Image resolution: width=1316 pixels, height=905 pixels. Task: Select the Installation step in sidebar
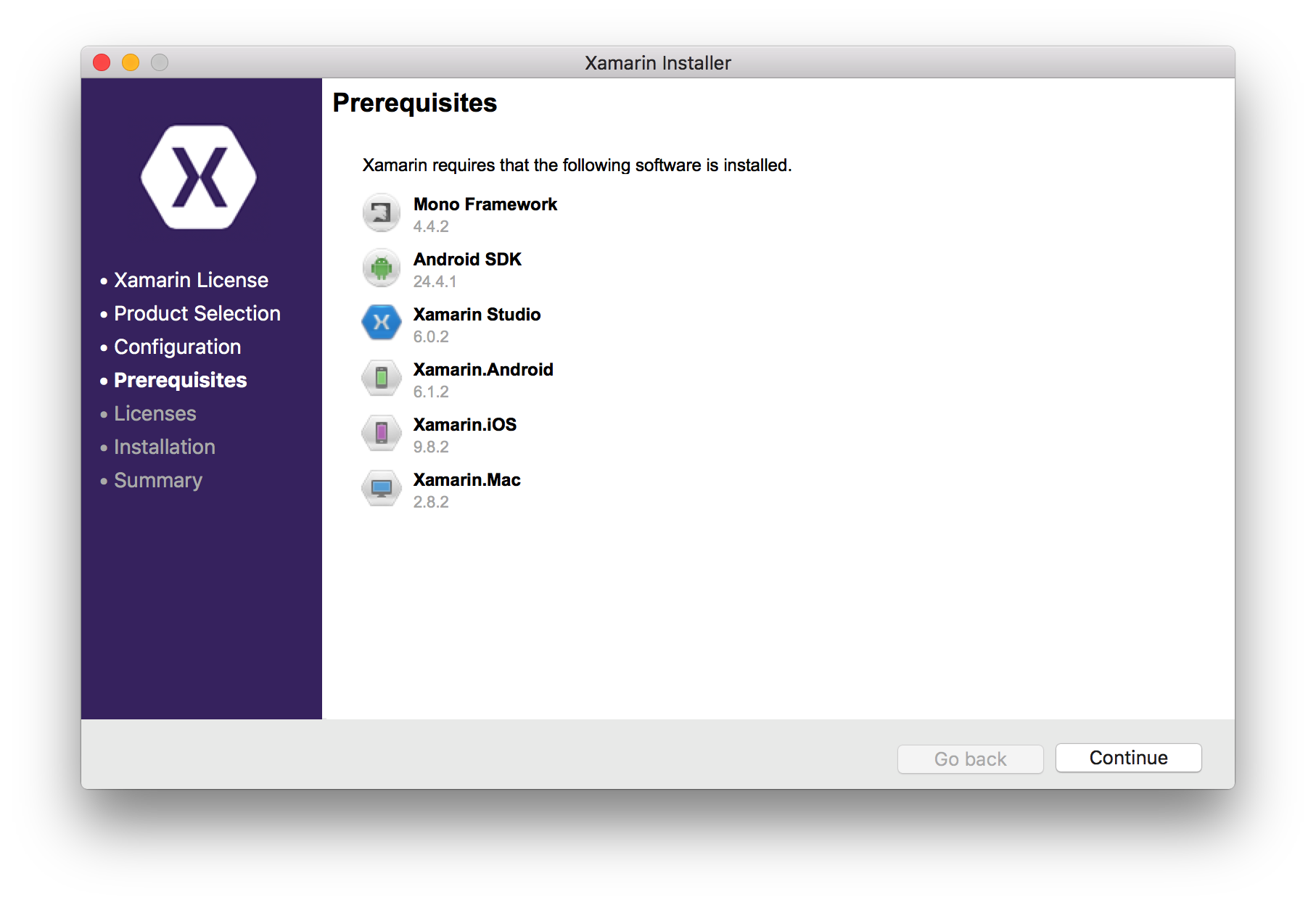coord(164,447)
